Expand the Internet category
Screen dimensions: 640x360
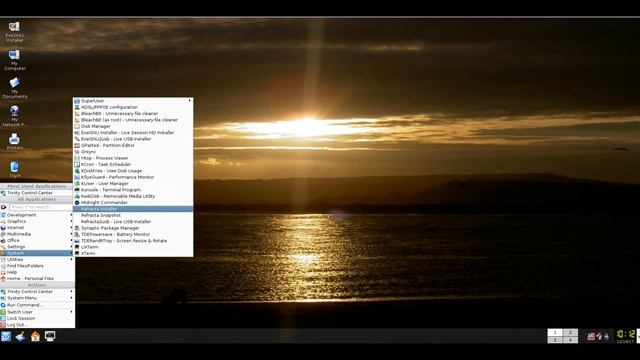click(37, 228)
